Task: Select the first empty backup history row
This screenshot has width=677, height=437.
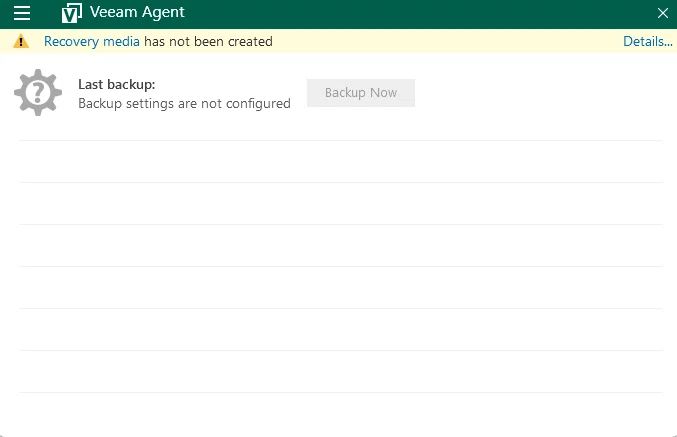Action: click(341, 162)
